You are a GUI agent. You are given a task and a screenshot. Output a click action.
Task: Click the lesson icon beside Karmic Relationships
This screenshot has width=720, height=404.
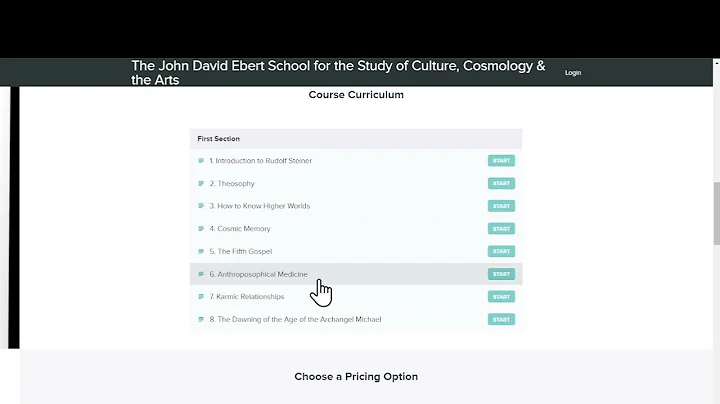coord(201,297)
